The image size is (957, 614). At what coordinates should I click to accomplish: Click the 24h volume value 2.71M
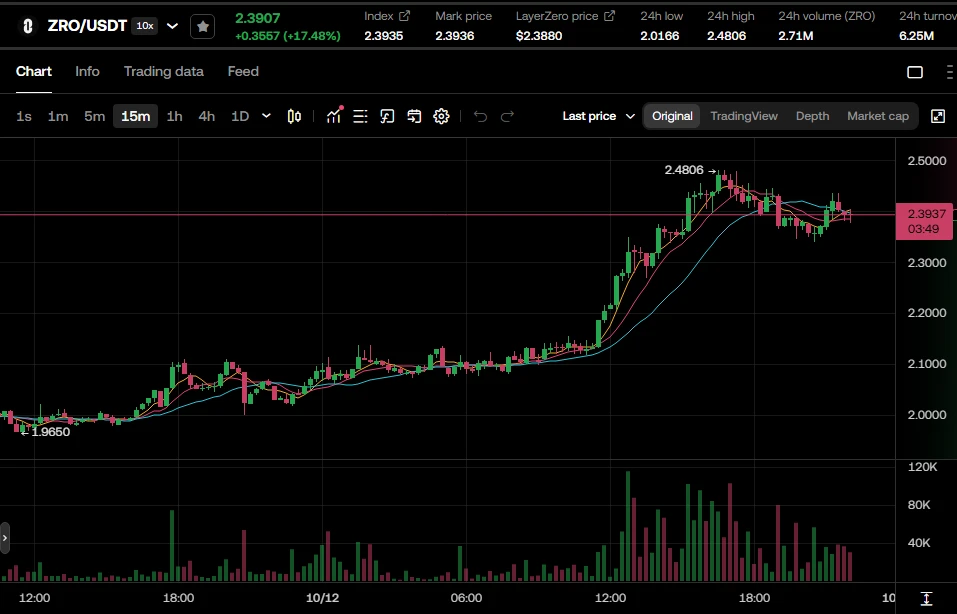(795, 36)
